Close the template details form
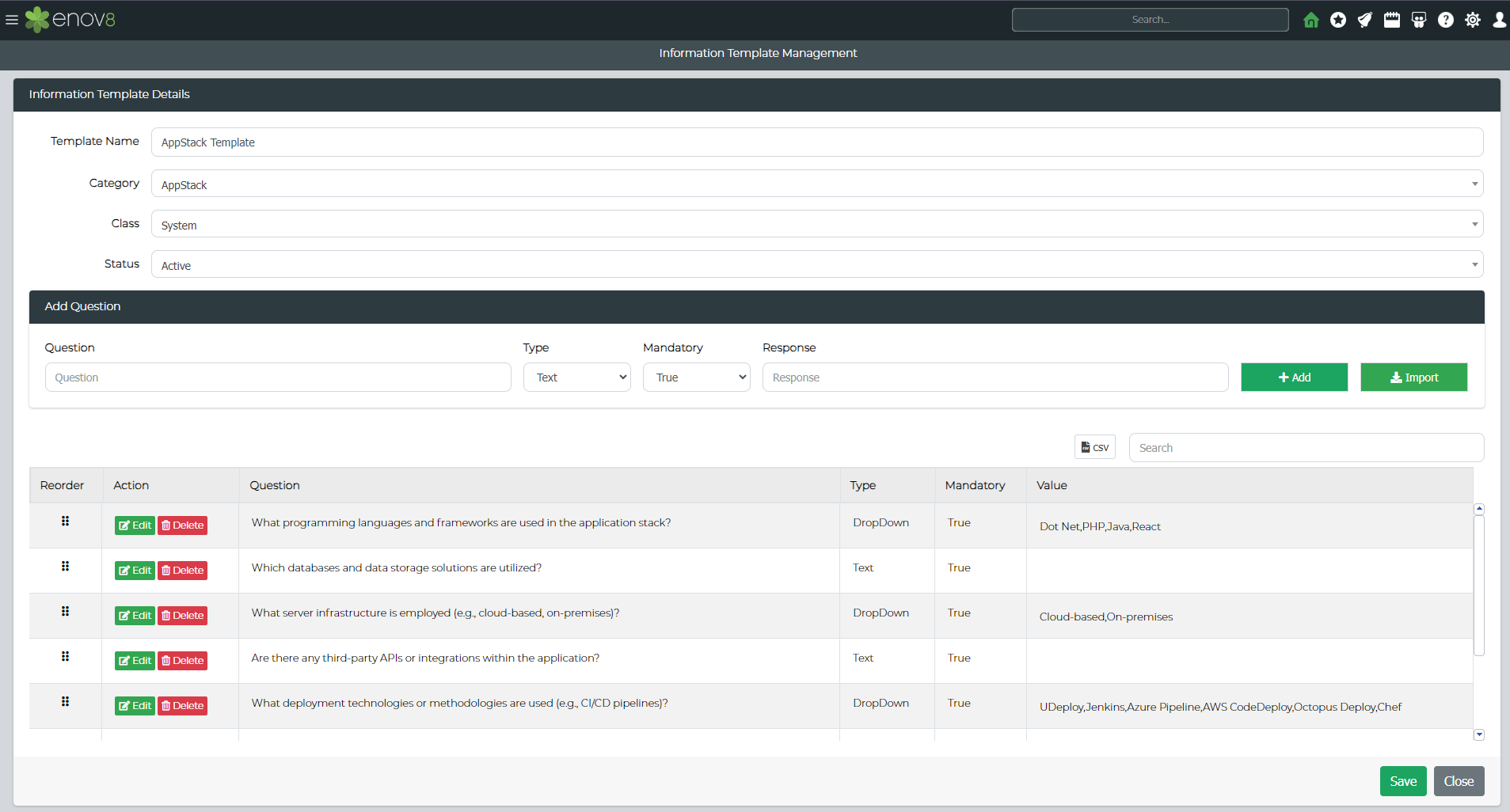The width and height of the screenshot is (1510, 812). [1459, 781]
